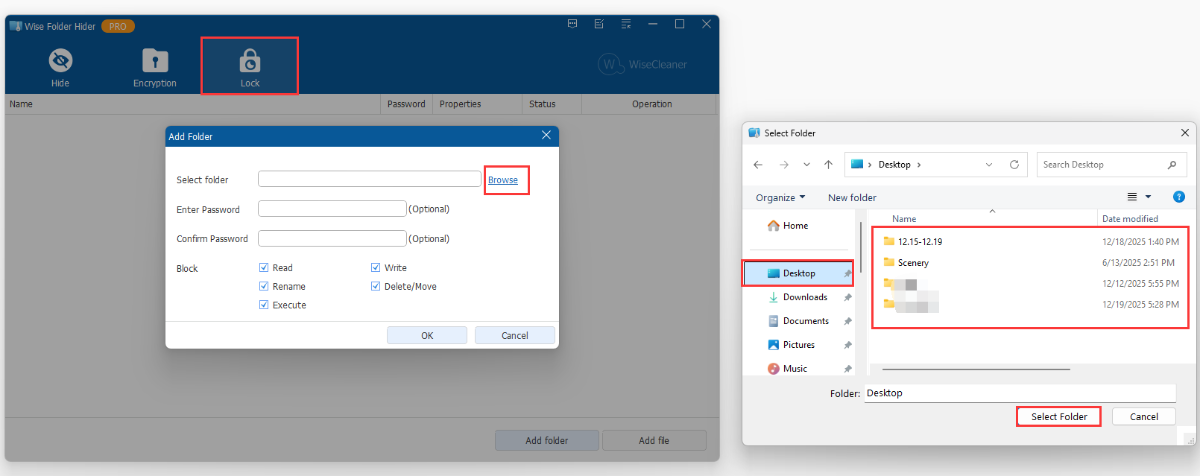Disable the Delete/Move block checkbox
The width and height of the screenshot is (1200, 476).
click(x=376, y=286)
